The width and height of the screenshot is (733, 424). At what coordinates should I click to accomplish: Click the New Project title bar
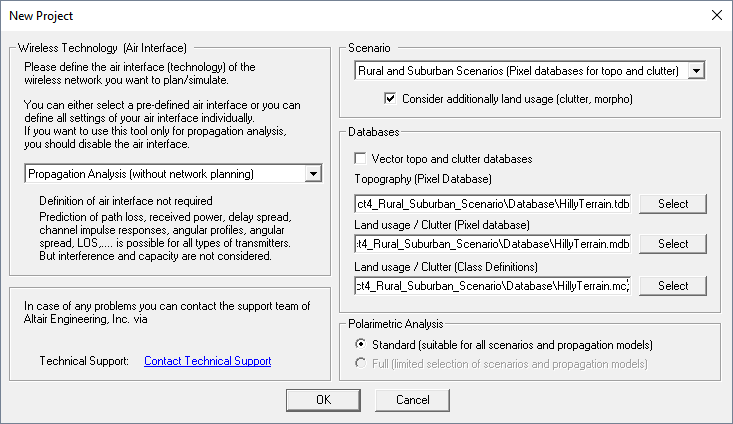[300, 16]
